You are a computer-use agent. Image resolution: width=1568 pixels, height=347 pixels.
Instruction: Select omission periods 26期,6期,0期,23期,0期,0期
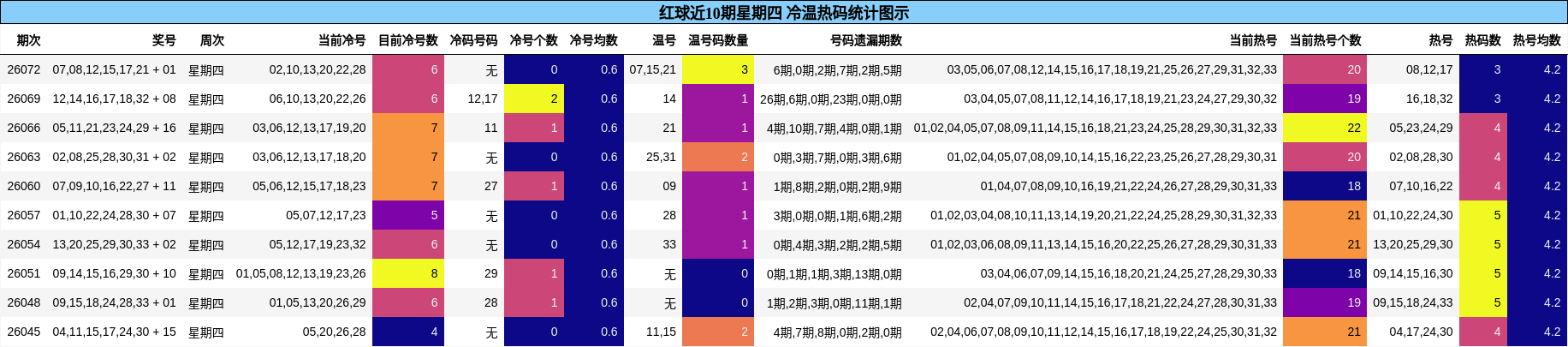pos(831,99)
